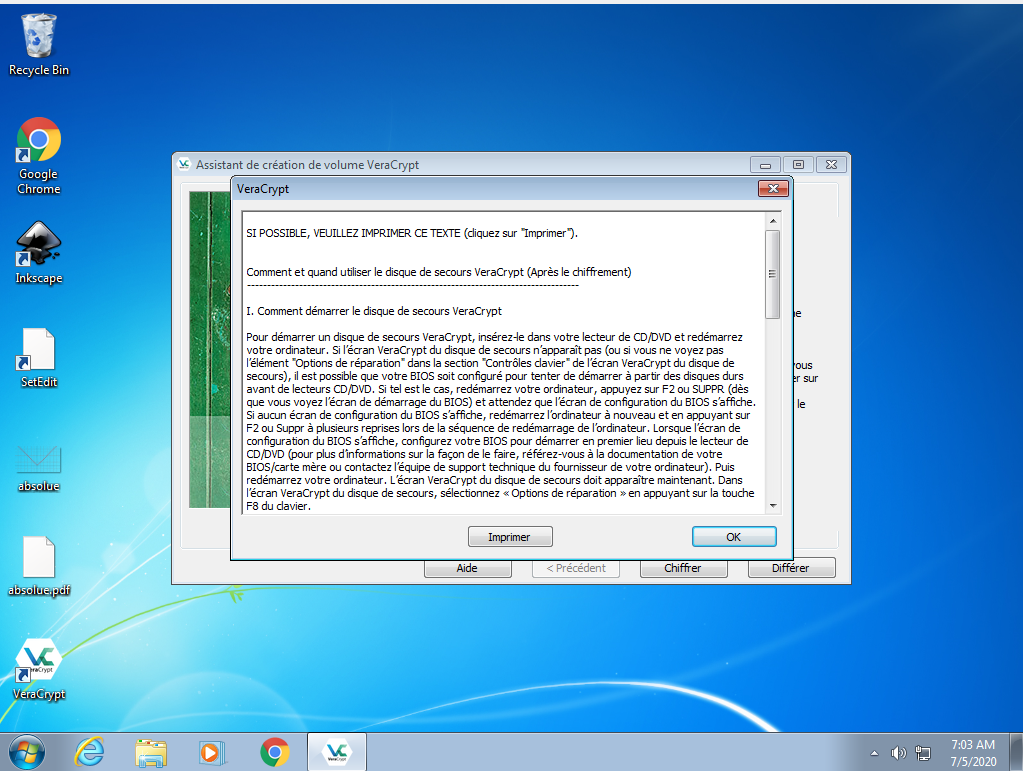1023x771 pixels.
Task: Open Internet Explorer from the taskbar
Action: pos(90,752)
